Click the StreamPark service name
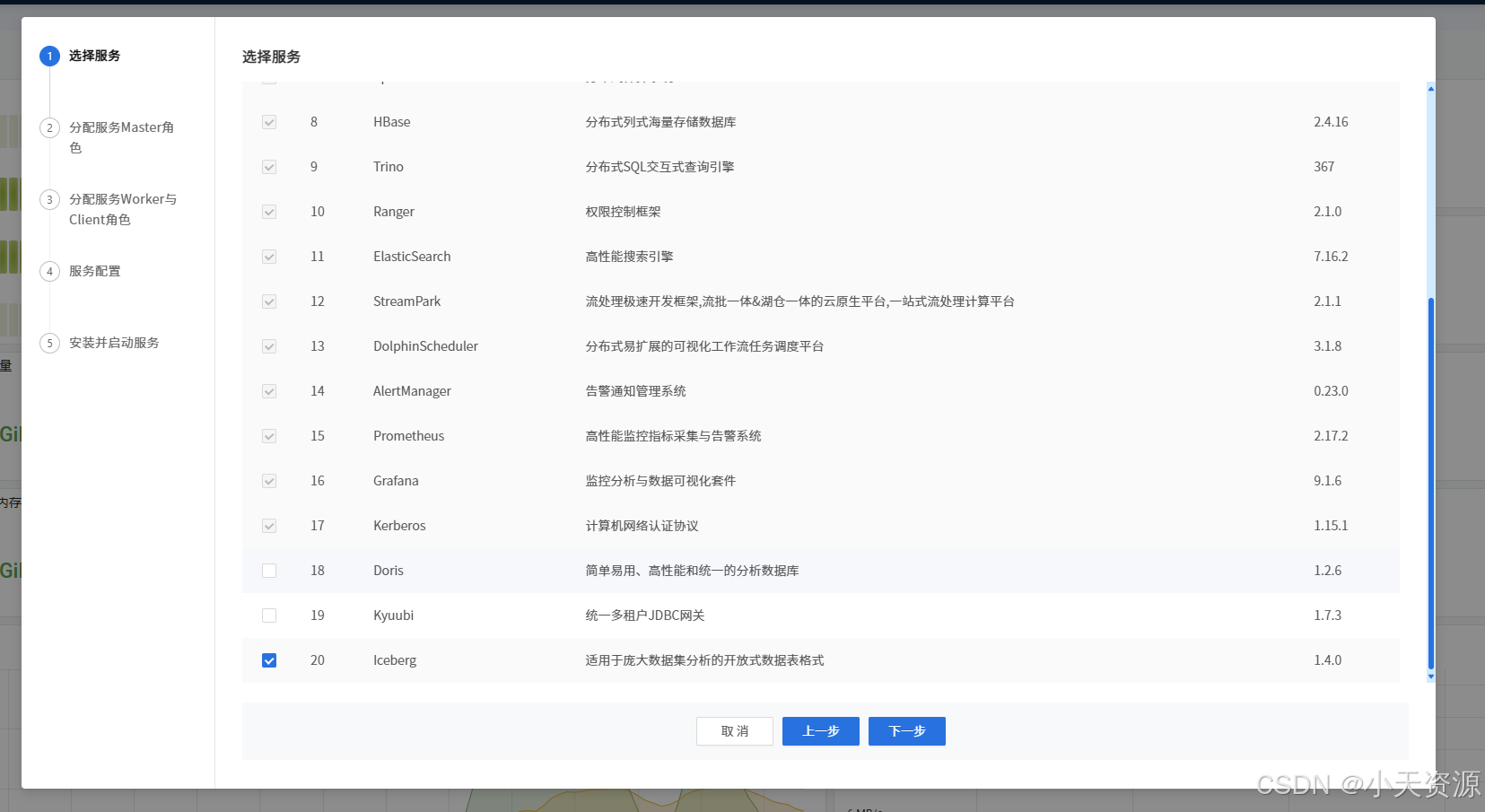 (x=407, y=301)
